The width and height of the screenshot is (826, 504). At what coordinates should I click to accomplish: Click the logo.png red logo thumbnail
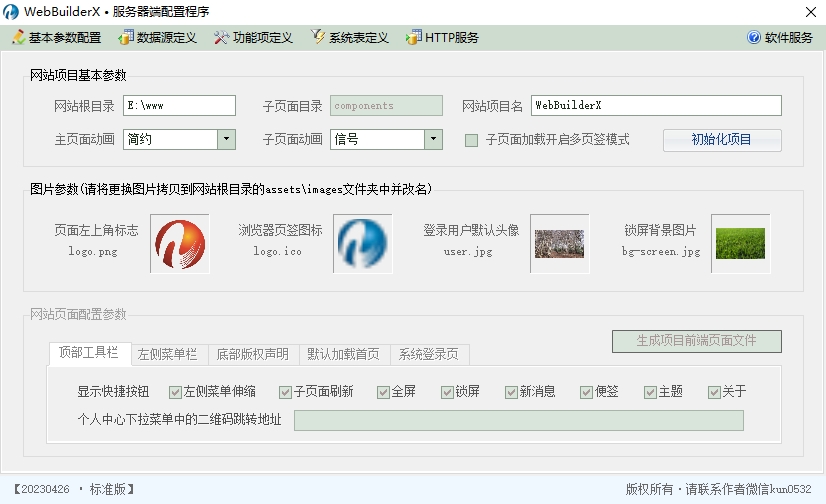(180, 244)
